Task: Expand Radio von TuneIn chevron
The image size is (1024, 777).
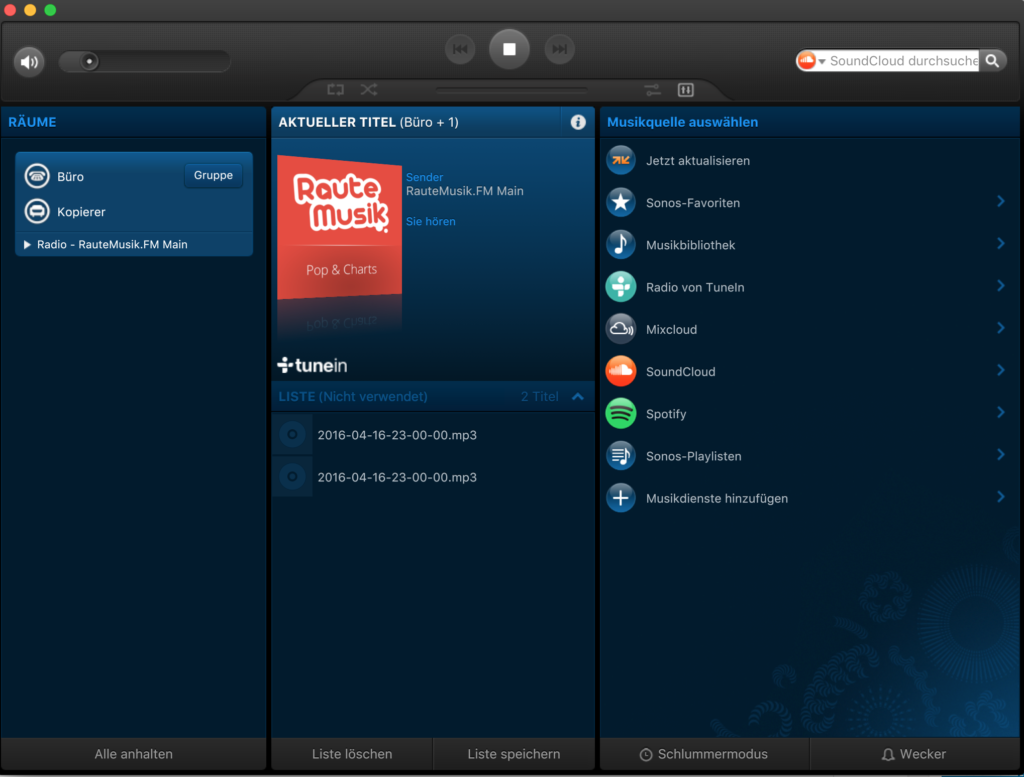Action: pyautogui.click(x=1000, y=285)
